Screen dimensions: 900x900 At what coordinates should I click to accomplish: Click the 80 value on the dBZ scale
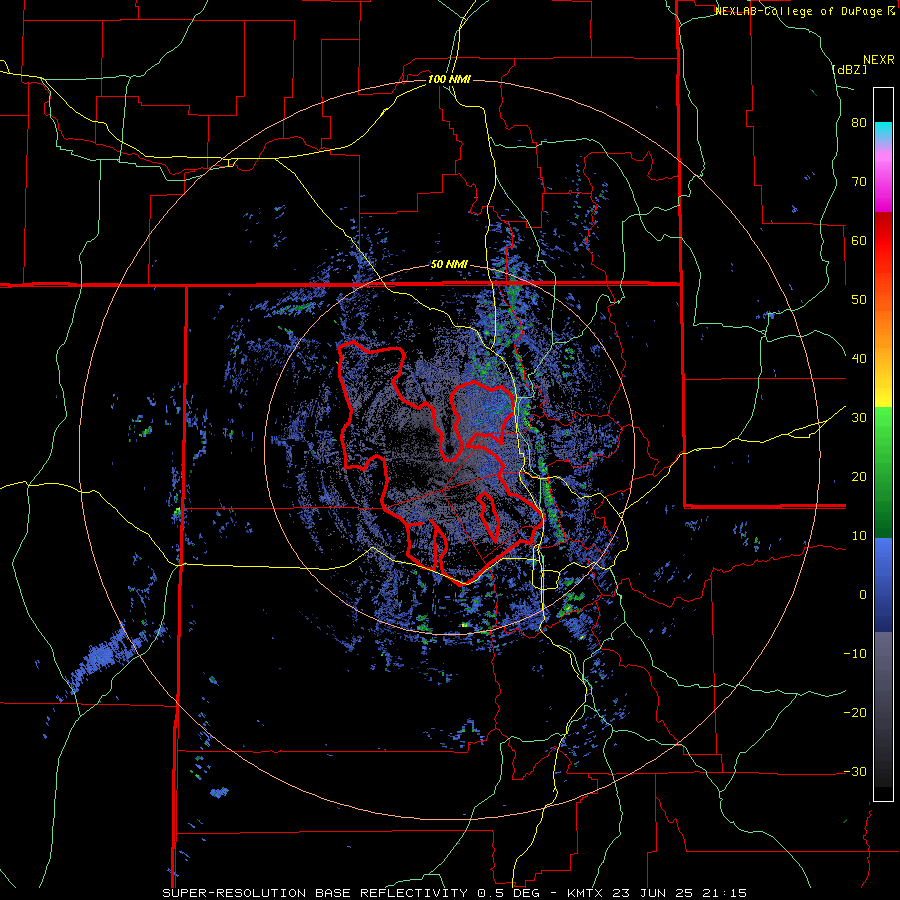pyautogui.click(x=859, y=123)
